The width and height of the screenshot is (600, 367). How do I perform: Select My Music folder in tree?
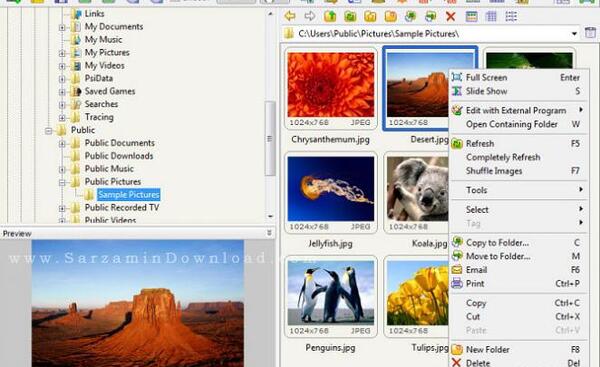[x=103, y=39]
